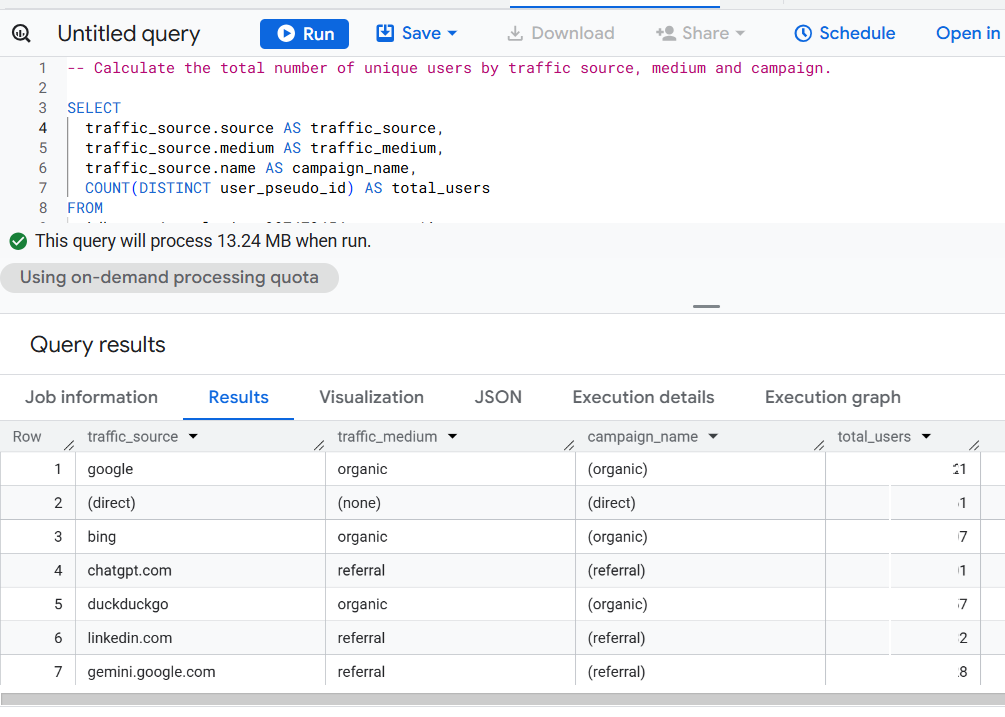The width and height of the screenshot is (1005, 717).
Task: Select the Visualization tab
Action: tap(371, 397)
